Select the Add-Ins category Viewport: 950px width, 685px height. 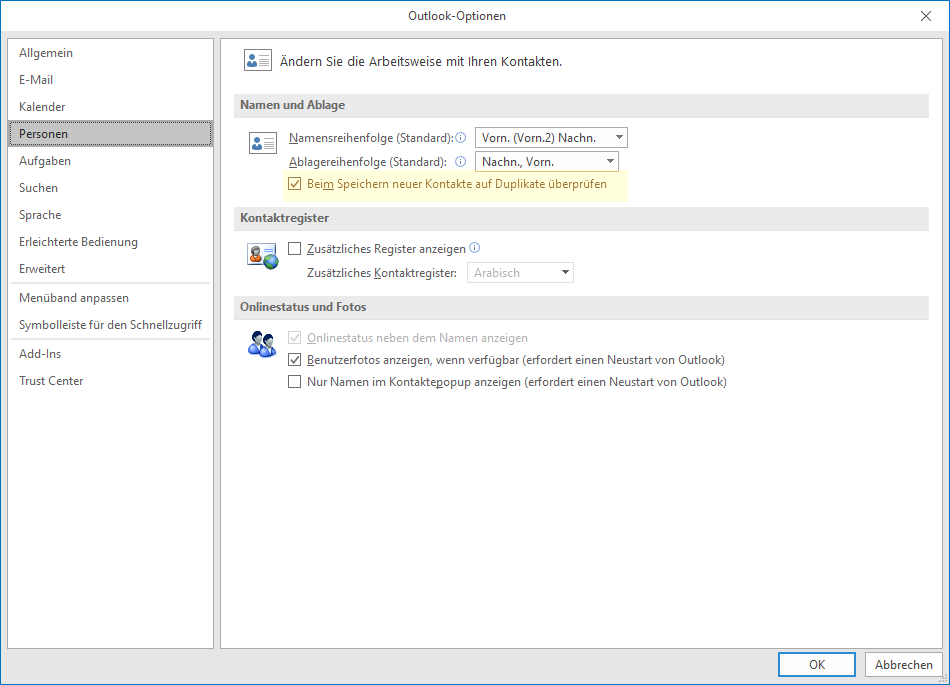coord(110,353)
